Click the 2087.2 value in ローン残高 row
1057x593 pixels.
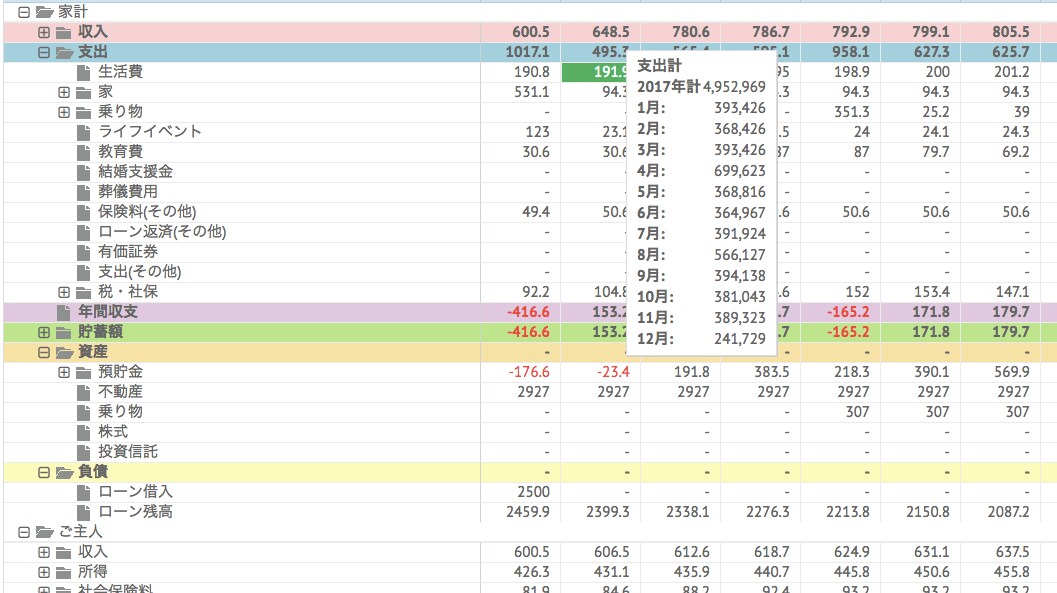click(x=1008, y=512)
